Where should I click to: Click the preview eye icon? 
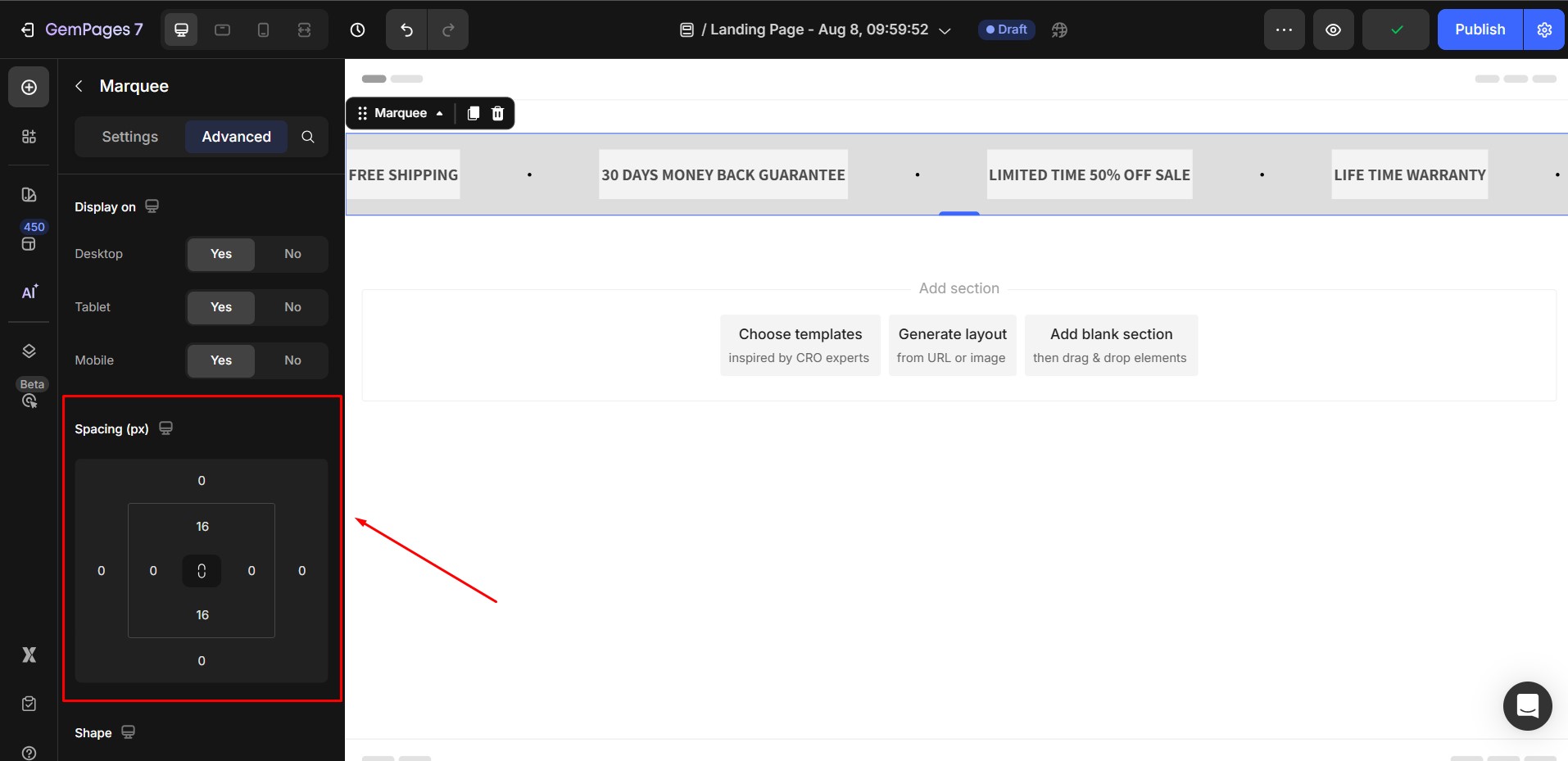1333,30
